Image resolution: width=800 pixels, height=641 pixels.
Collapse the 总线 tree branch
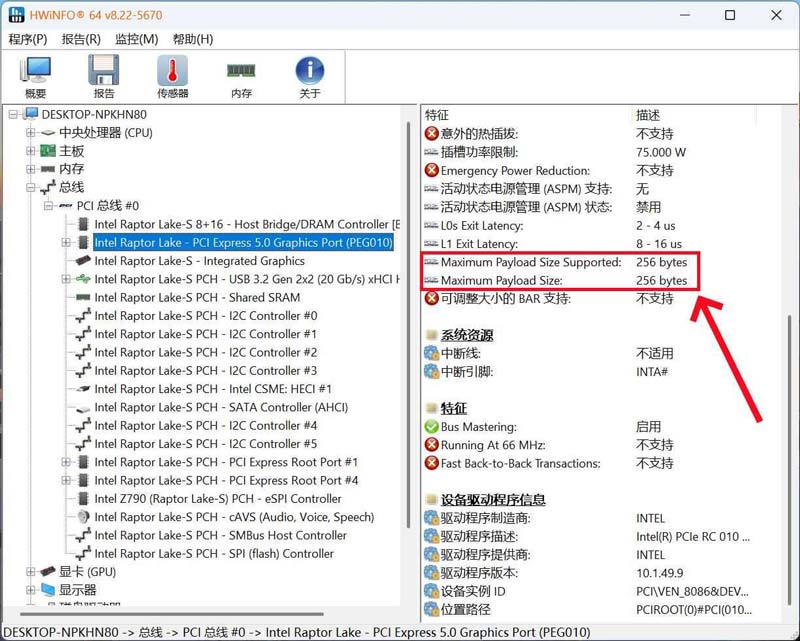[x=30, y=188]
